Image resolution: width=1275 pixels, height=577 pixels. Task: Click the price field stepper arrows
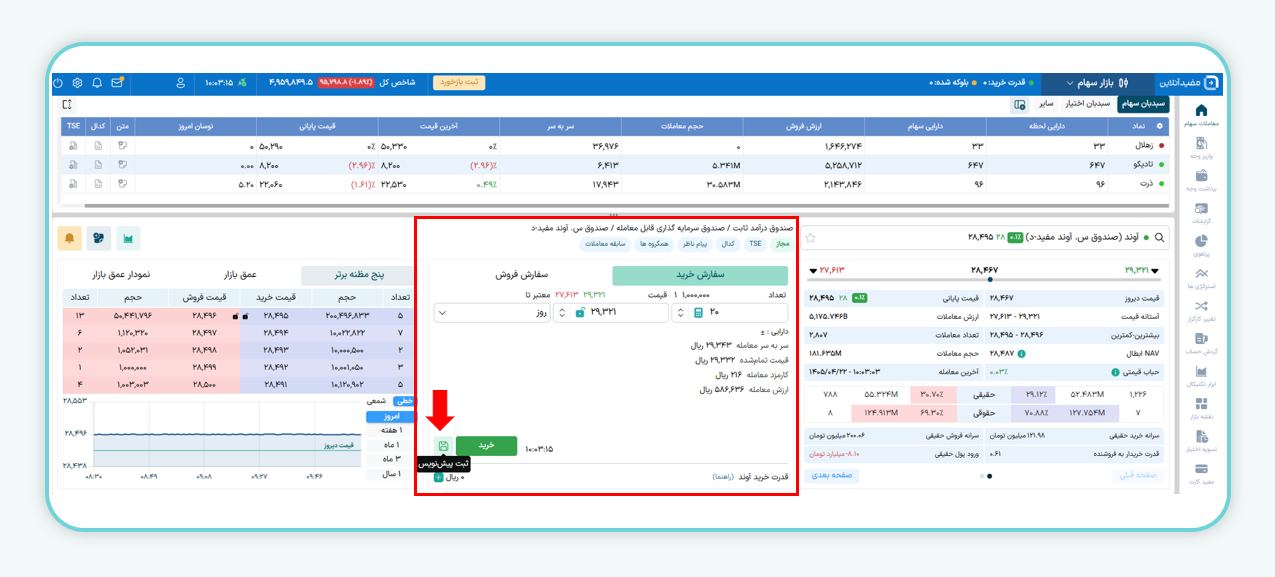[x=560, y=313]
